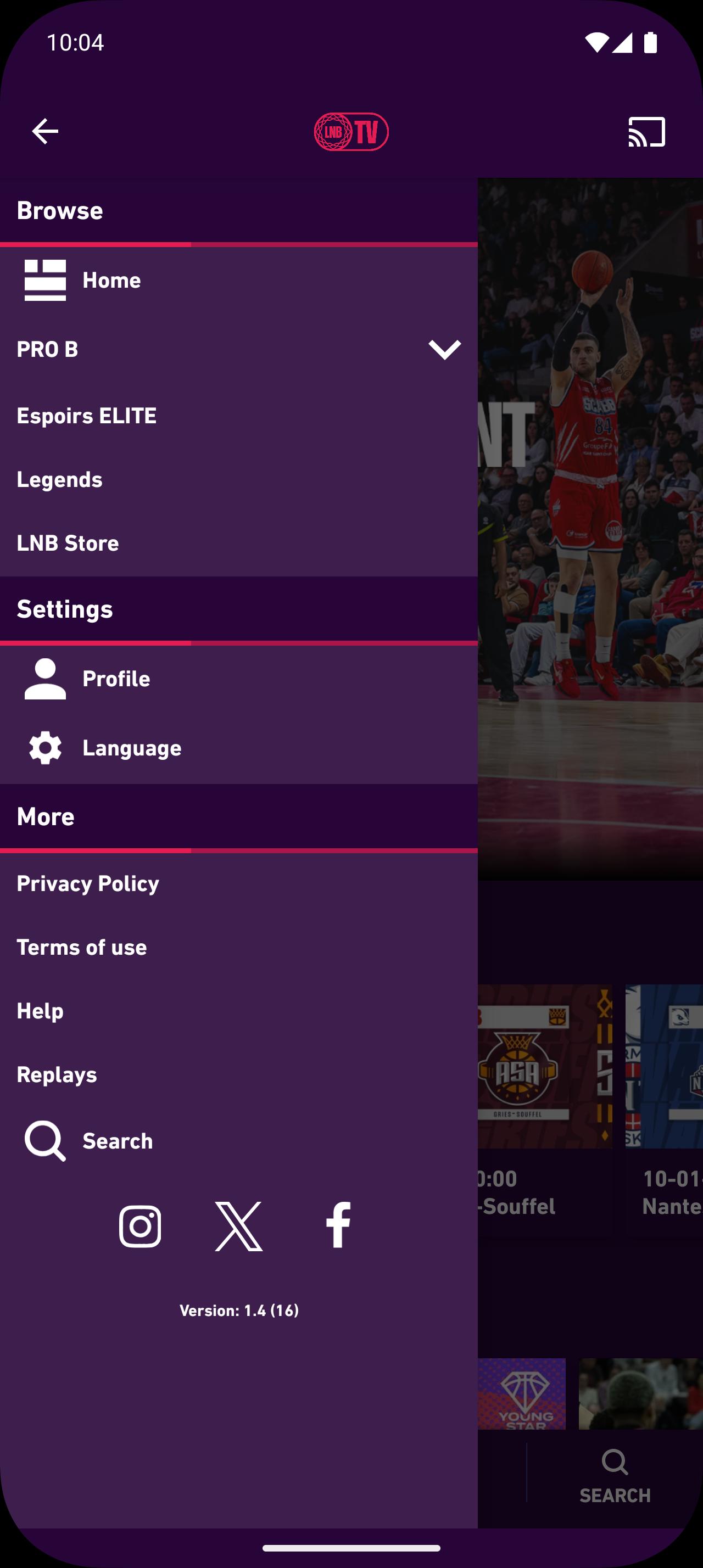The width and height of the screenshot is (703, 1568).
Task: Open the Instagram social icon
Action: click(140, 1226)
